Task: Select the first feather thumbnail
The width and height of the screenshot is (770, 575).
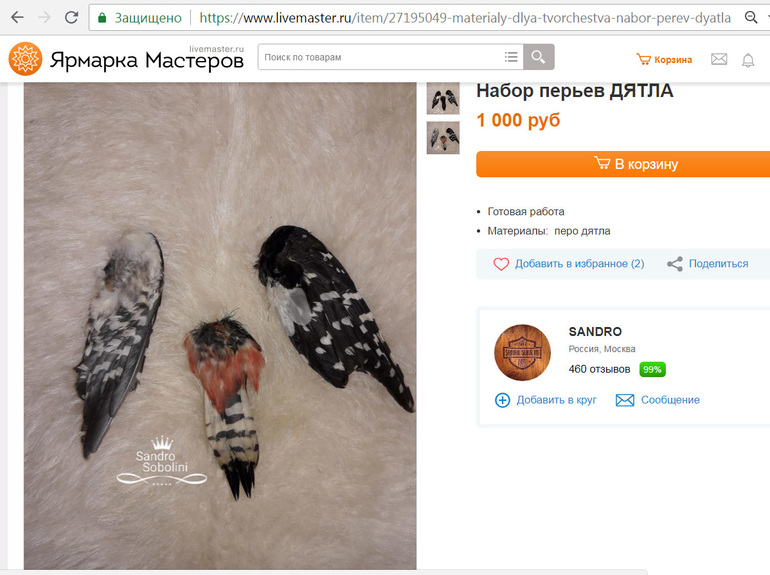Action: point(443,98)
